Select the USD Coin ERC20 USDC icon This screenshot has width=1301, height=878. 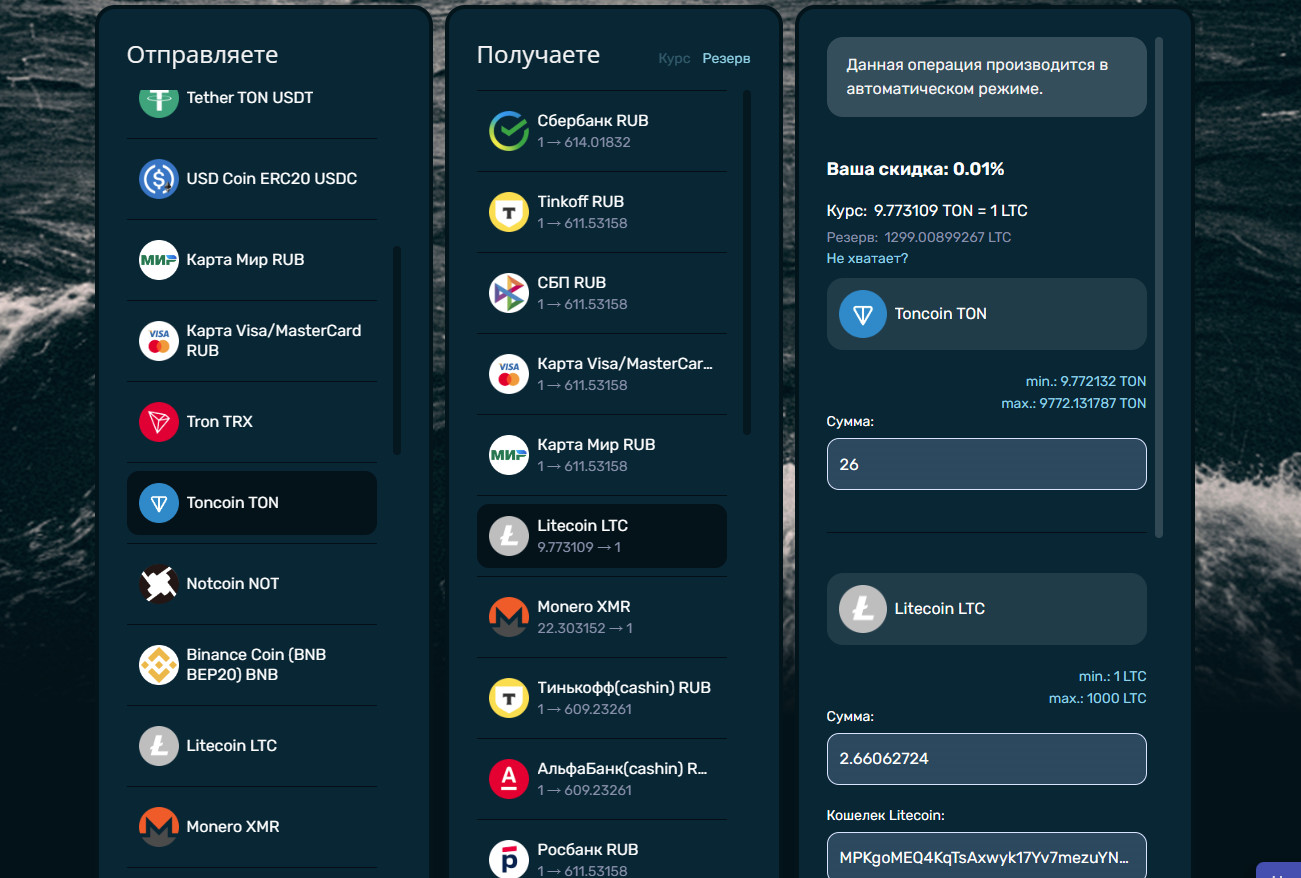coord(158,179)
